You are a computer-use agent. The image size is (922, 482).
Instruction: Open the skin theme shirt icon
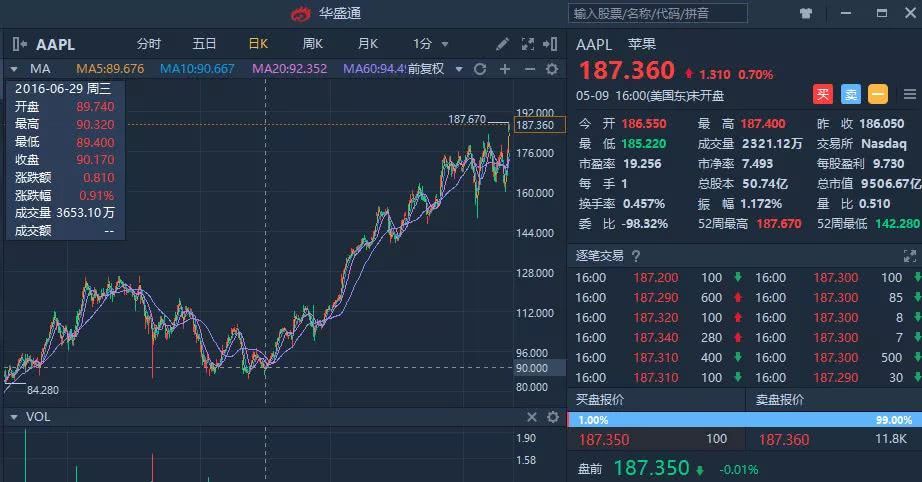806,13
